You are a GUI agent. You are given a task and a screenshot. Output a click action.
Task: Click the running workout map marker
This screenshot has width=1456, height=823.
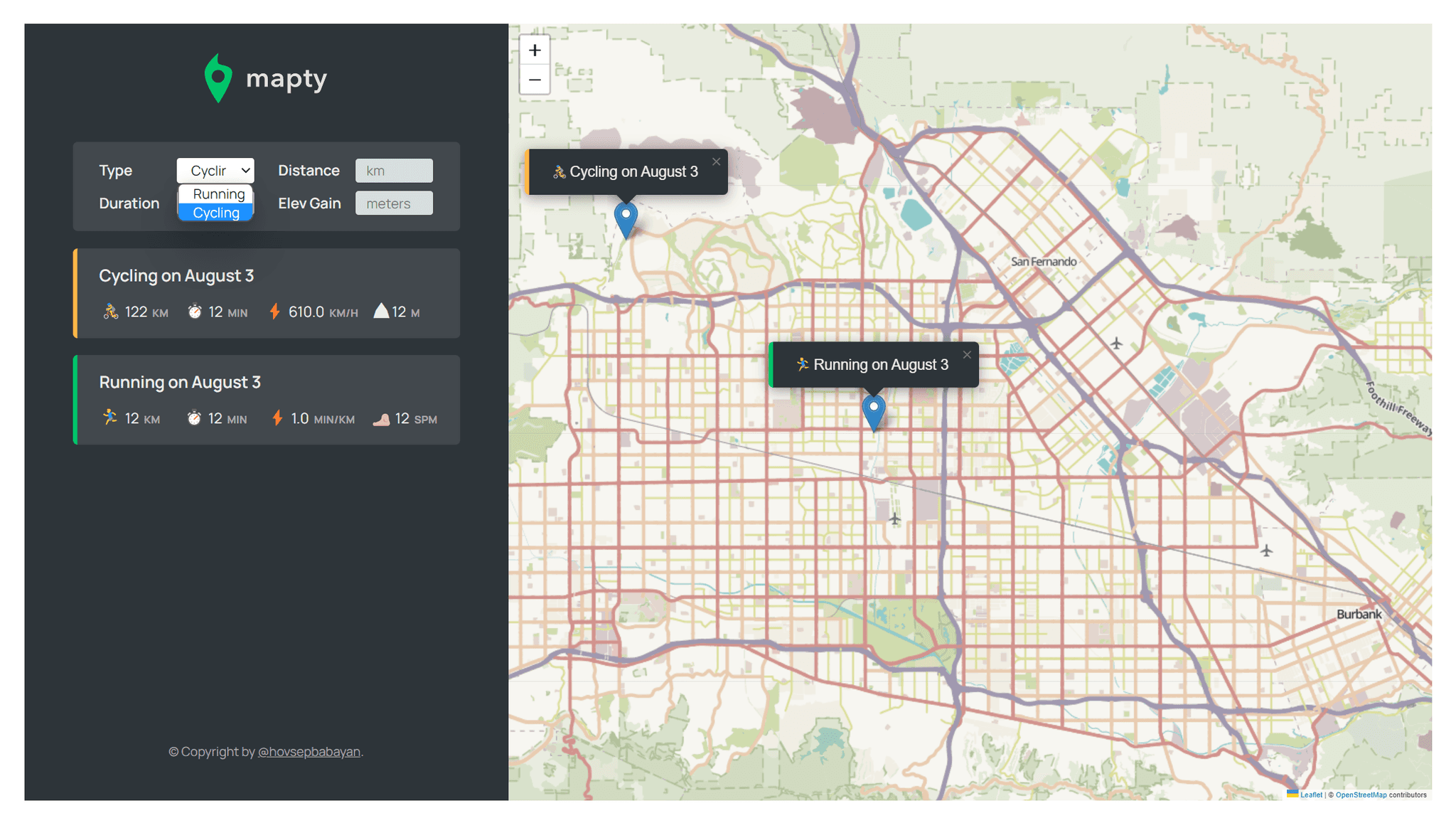coord(873,412)
